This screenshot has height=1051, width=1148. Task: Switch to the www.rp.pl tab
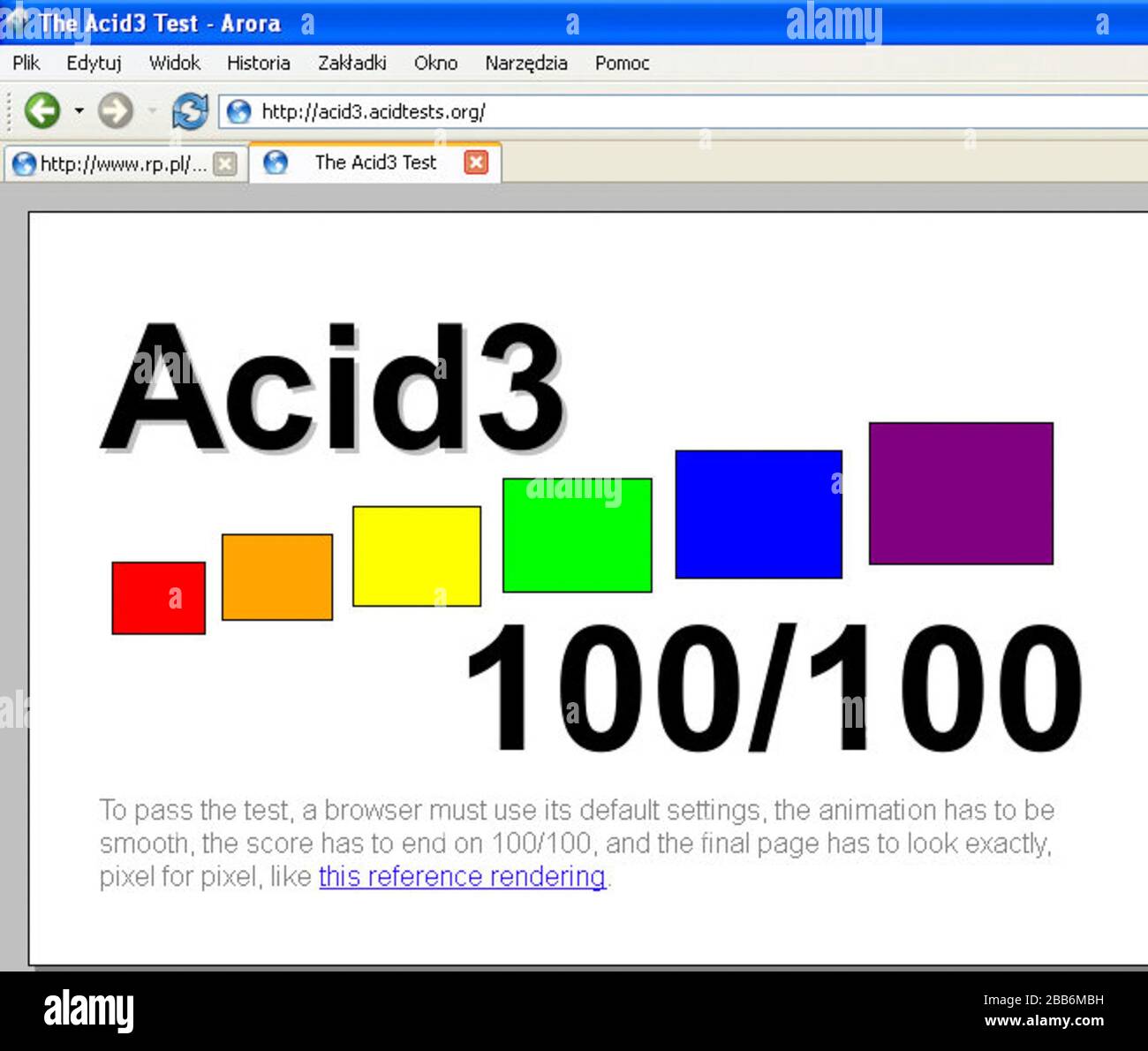tap(125, 163)
